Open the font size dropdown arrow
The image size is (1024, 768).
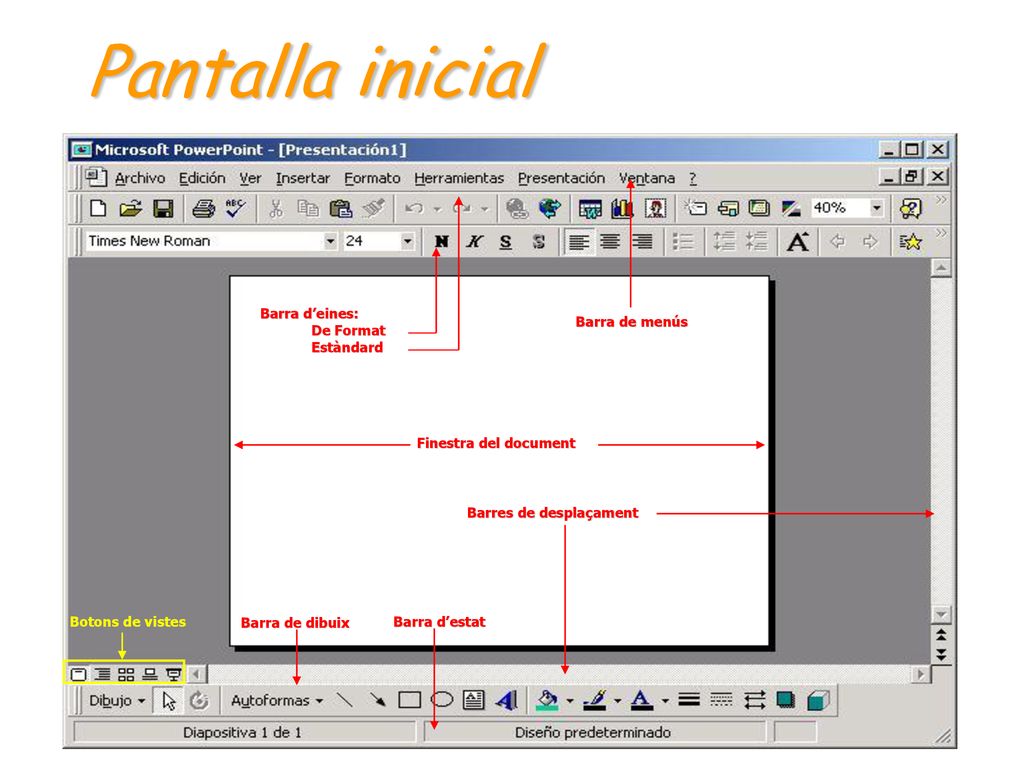408,242
